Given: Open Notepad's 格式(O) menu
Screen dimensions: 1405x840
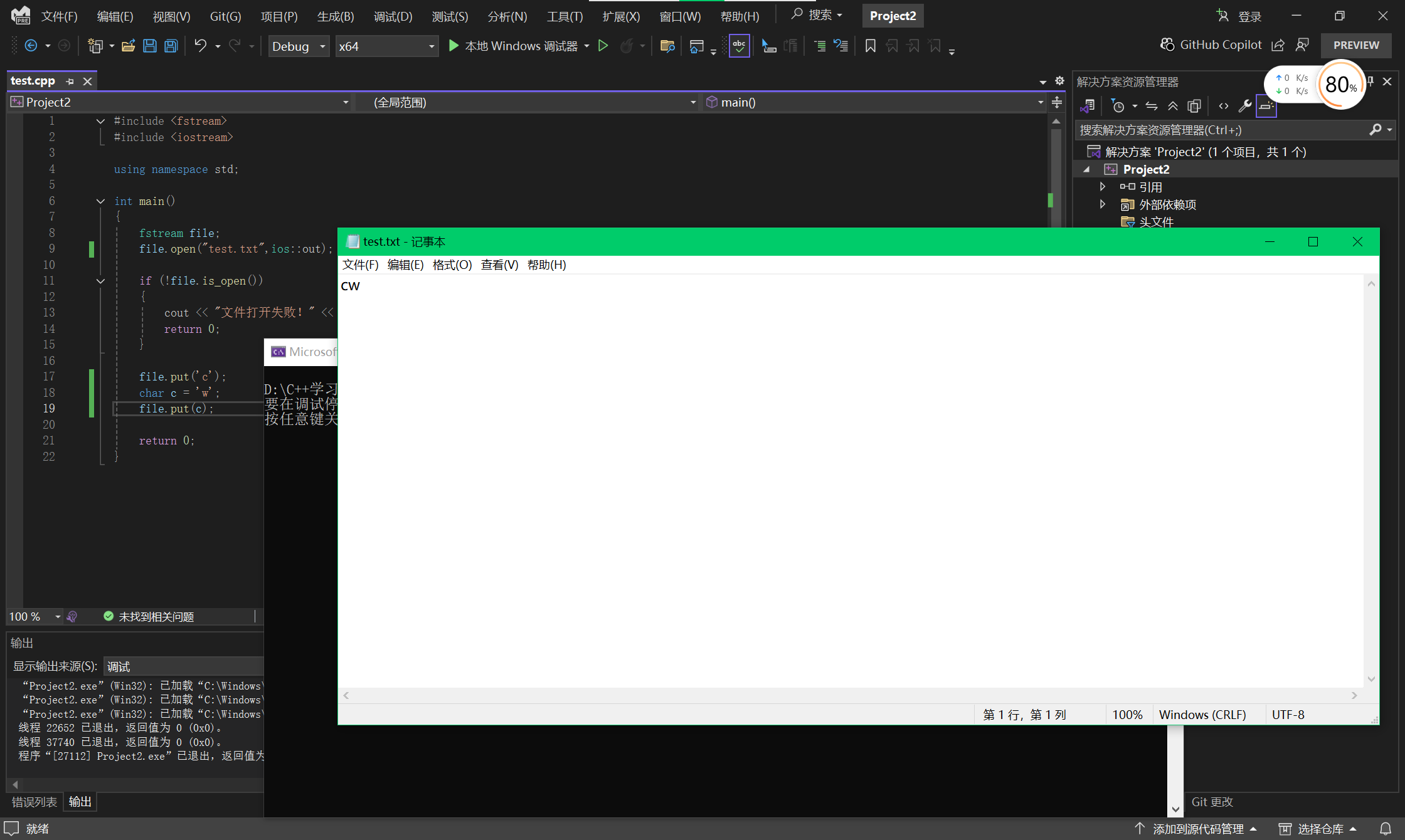Looking at the screenshot, I should point(452,265).
